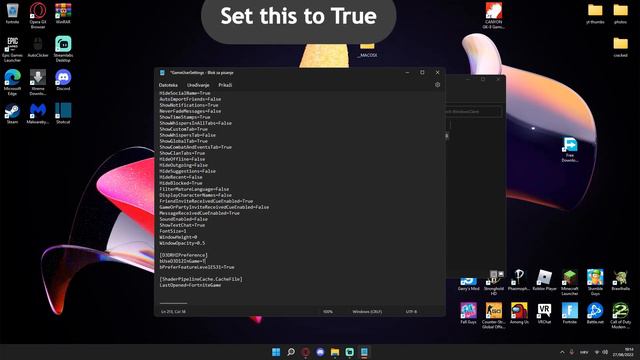Open the Prikaži menu in Notepad
Image resolution: width=640 pixels, height=360 pixels.
[x=225, y=85]
